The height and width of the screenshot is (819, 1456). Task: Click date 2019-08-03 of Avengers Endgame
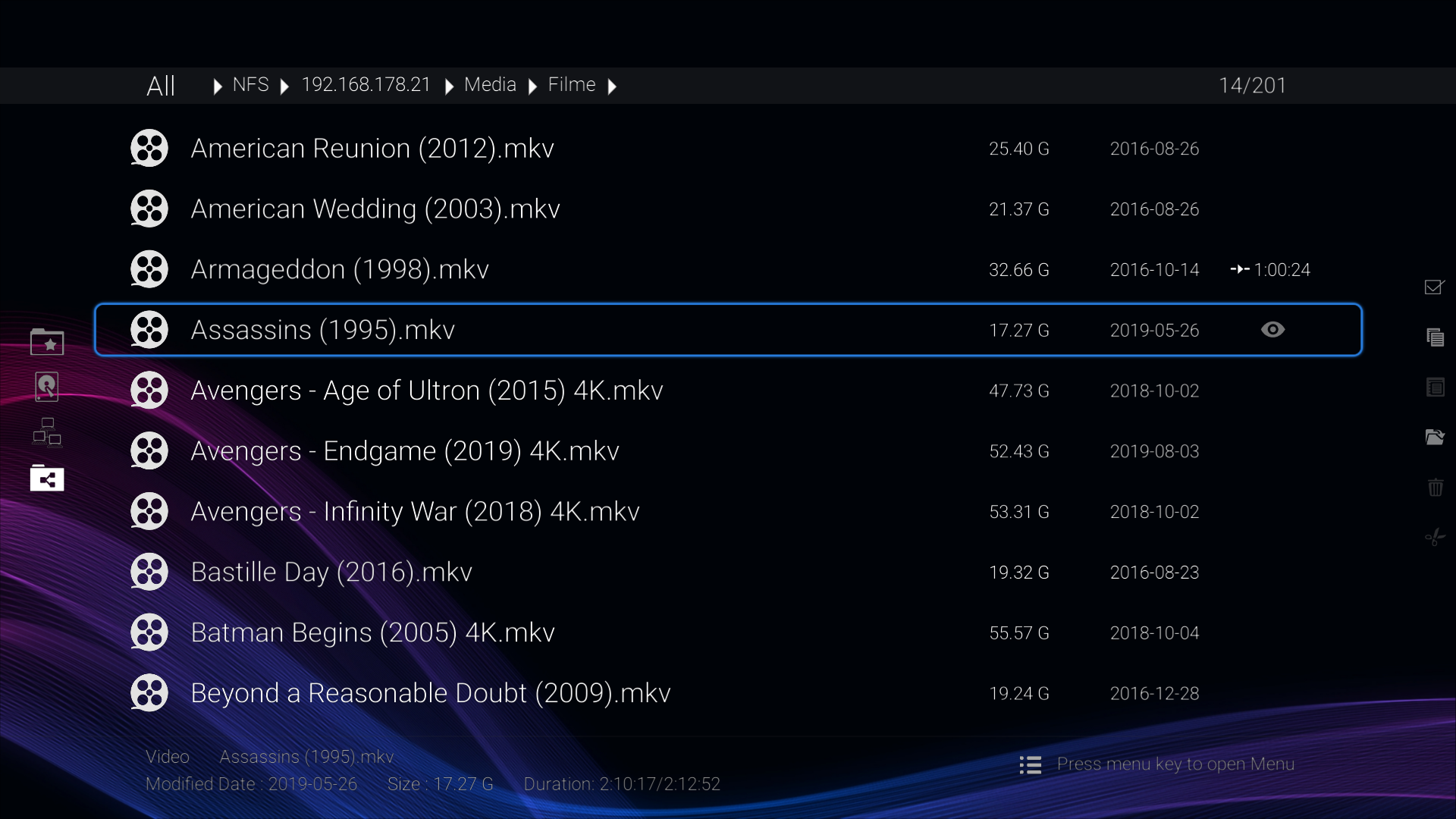[x=1154, y=452]
